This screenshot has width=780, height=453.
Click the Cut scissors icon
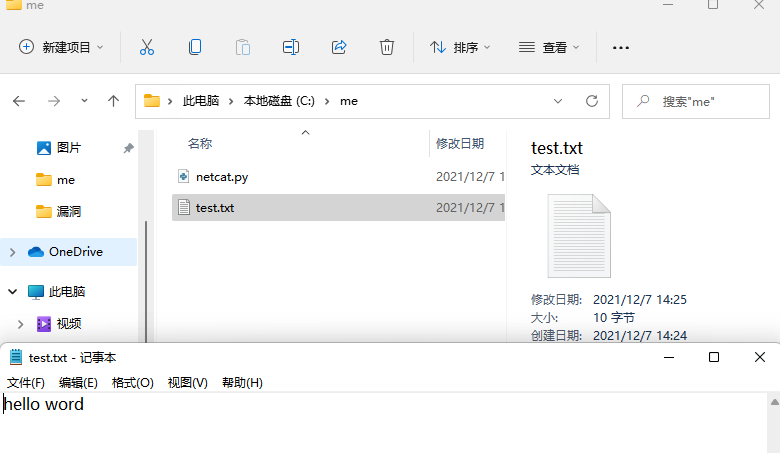click(147, 47)
